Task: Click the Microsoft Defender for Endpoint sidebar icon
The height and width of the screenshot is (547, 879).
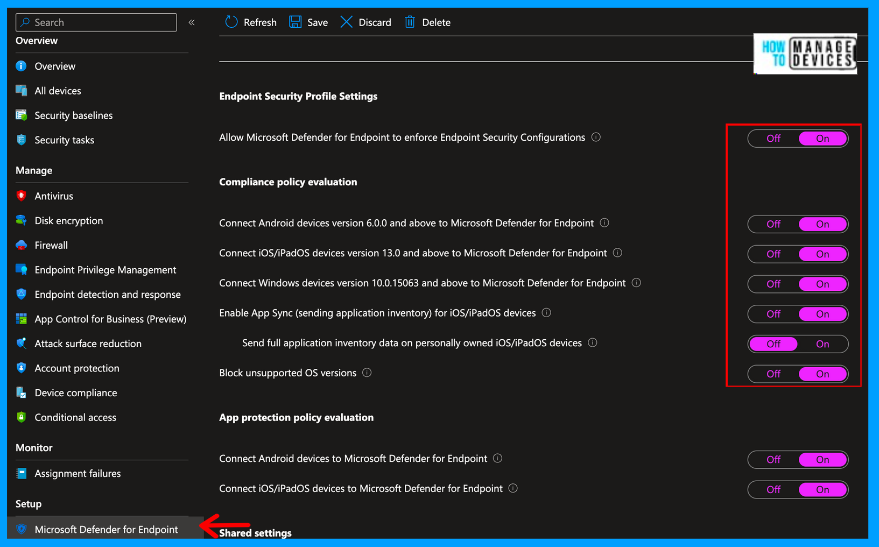Action: click(x=21, y=530)
